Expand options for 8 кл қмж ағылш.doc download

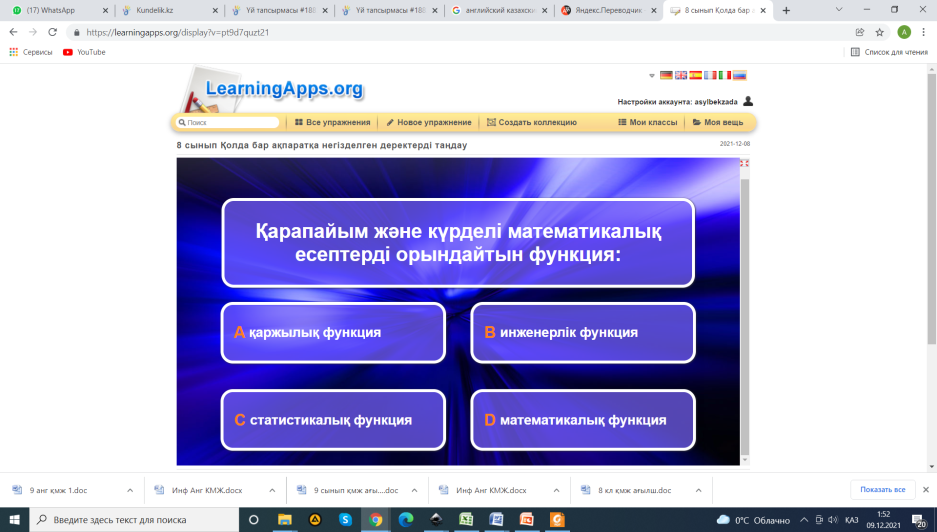pyautogui.click(x=698, y=490)
